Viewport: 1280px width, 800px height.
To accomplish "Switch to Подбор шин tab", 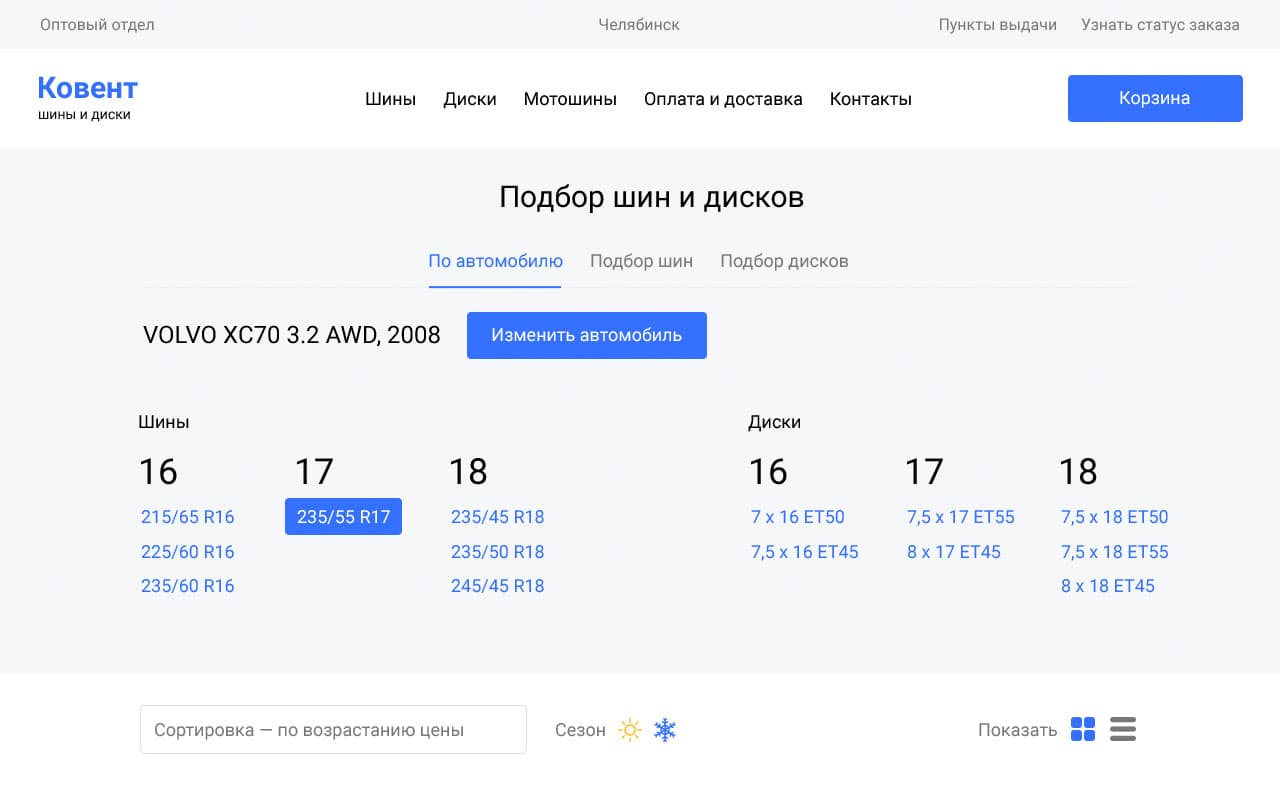I will [641, 261].
